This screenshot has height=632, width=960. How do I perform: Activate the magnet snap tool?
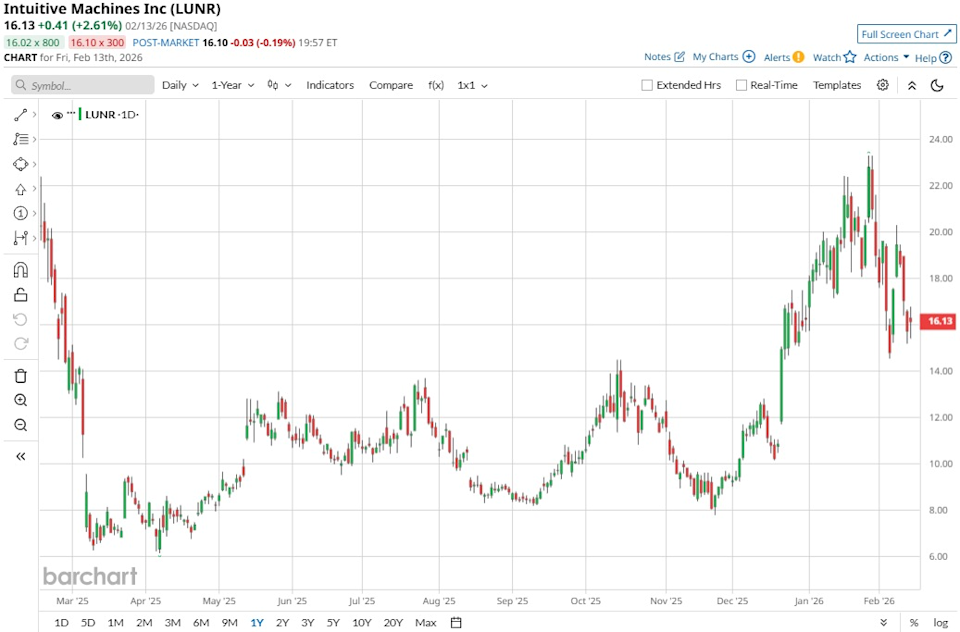20,270
